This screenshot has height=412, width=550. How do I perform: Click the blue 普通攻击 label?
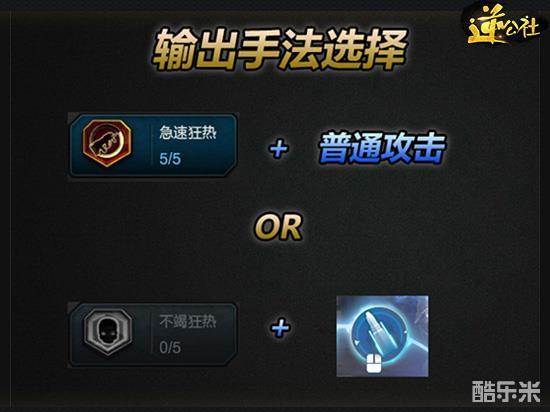[382, 148]
